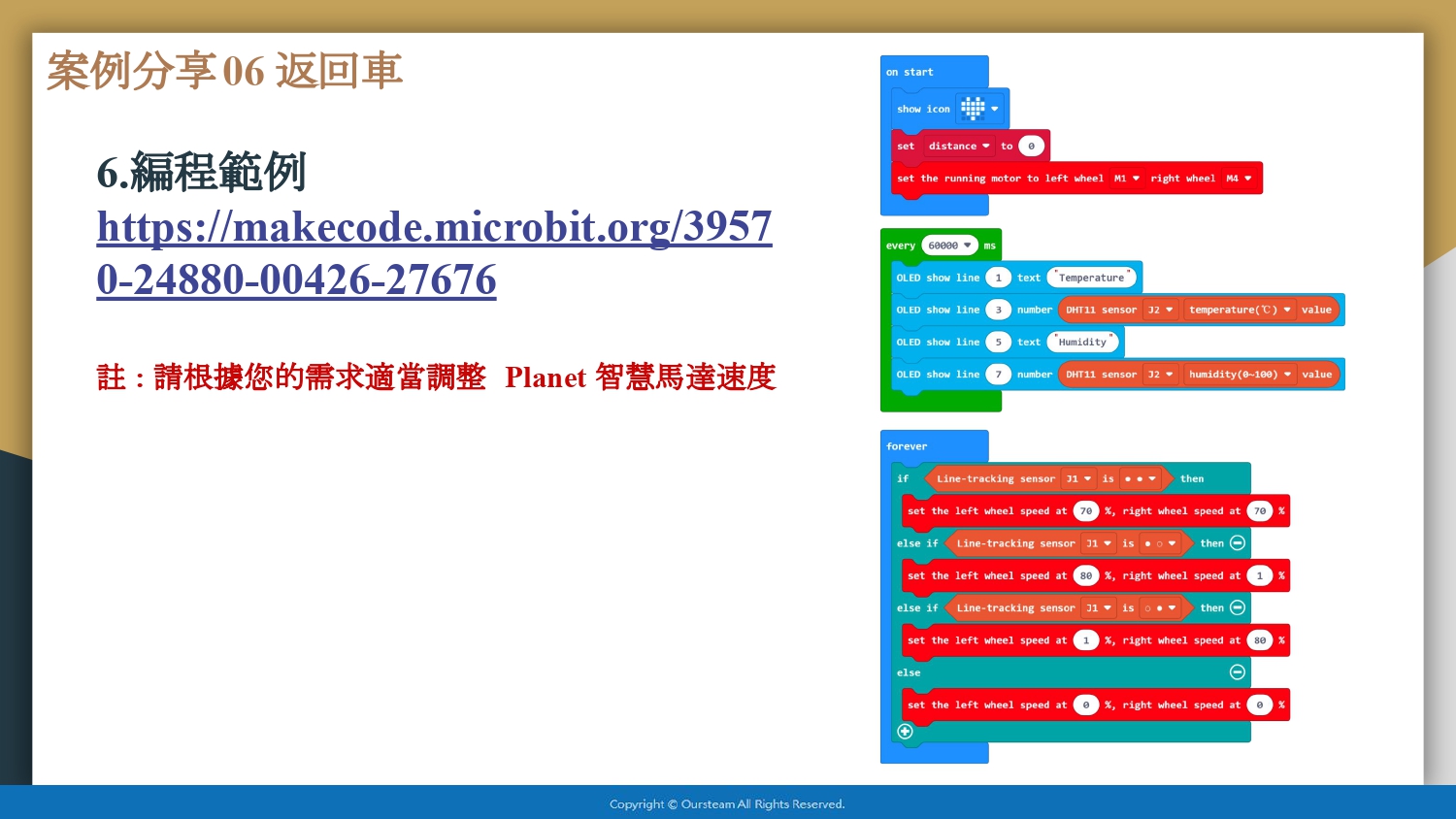
Task: Click left wheel speed 80 value field
Action: coord(1085,575)
